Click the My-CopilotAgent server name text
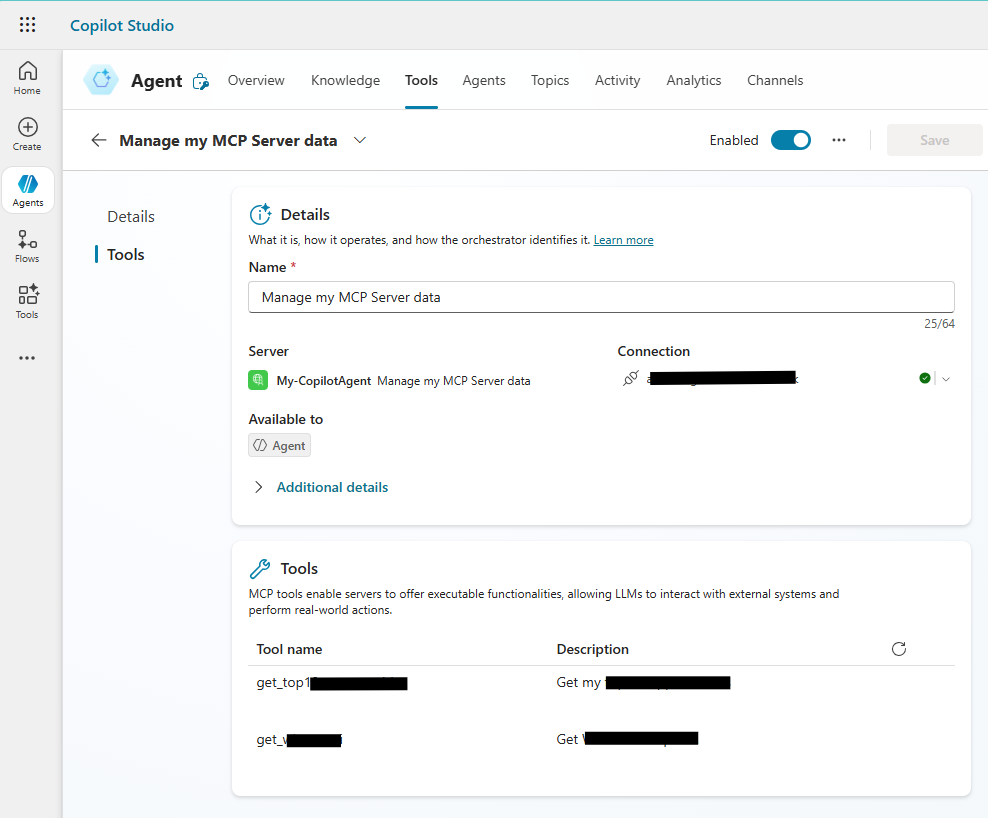 (324, 381)
